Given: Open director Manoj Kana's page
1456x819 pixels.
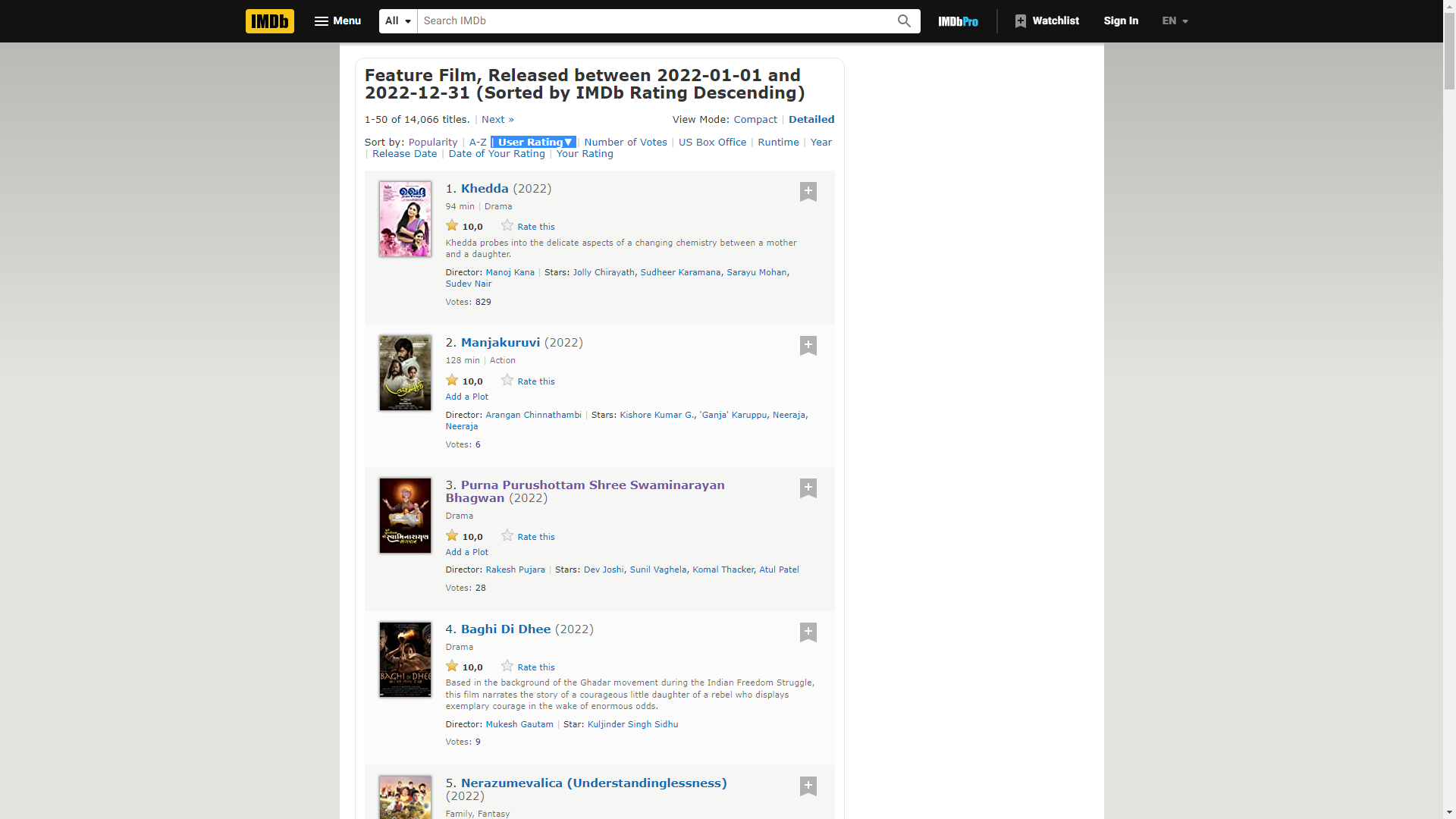Looking at the screenshot, I should pyautogui.click(x=510, y=272).
